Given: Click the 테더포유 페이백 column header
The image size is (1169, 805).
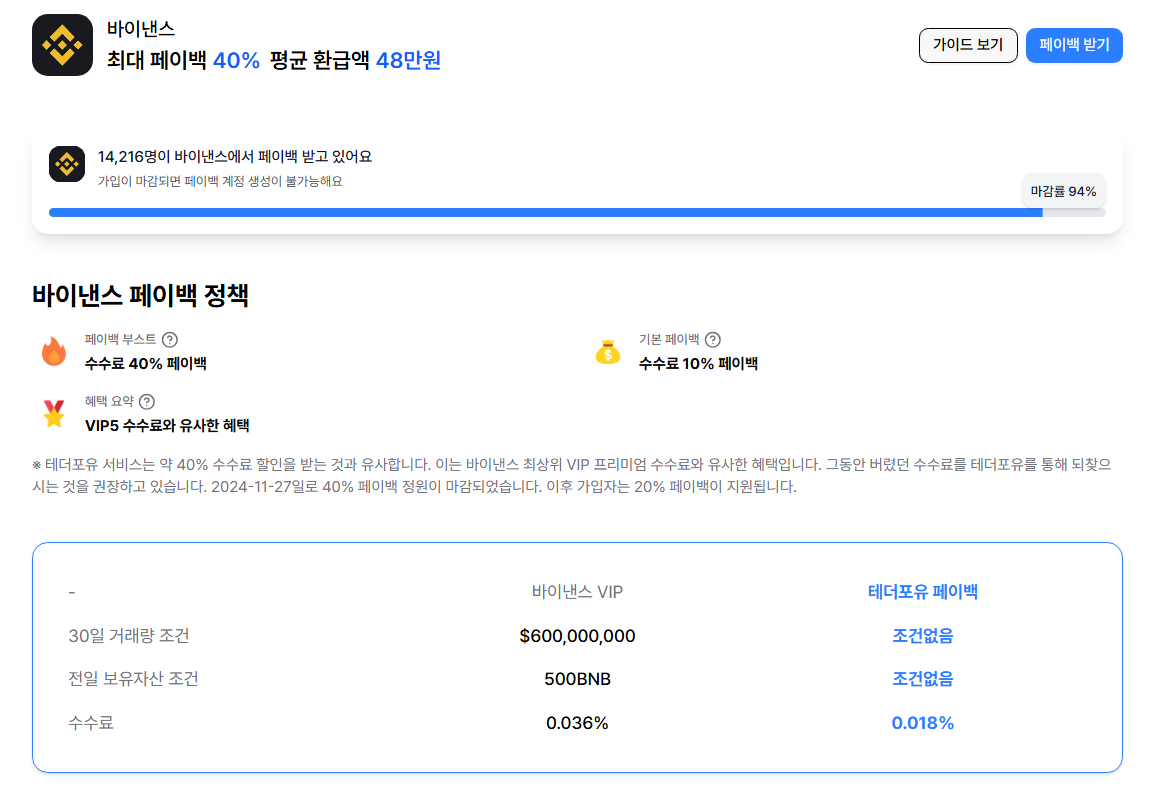Looking at the screenshot, I should 923,592.
